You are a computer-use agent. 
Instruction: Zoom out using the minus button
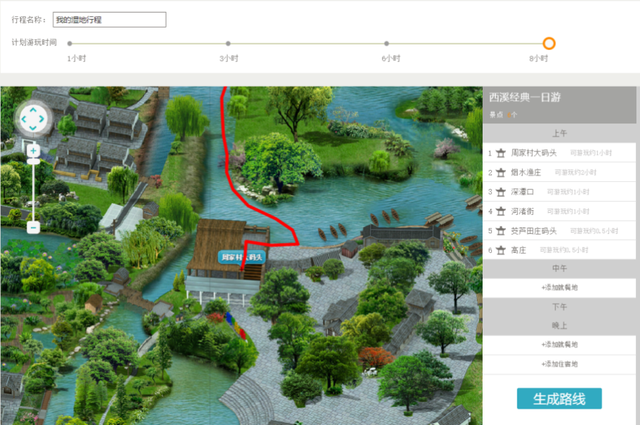click(33, 227)
